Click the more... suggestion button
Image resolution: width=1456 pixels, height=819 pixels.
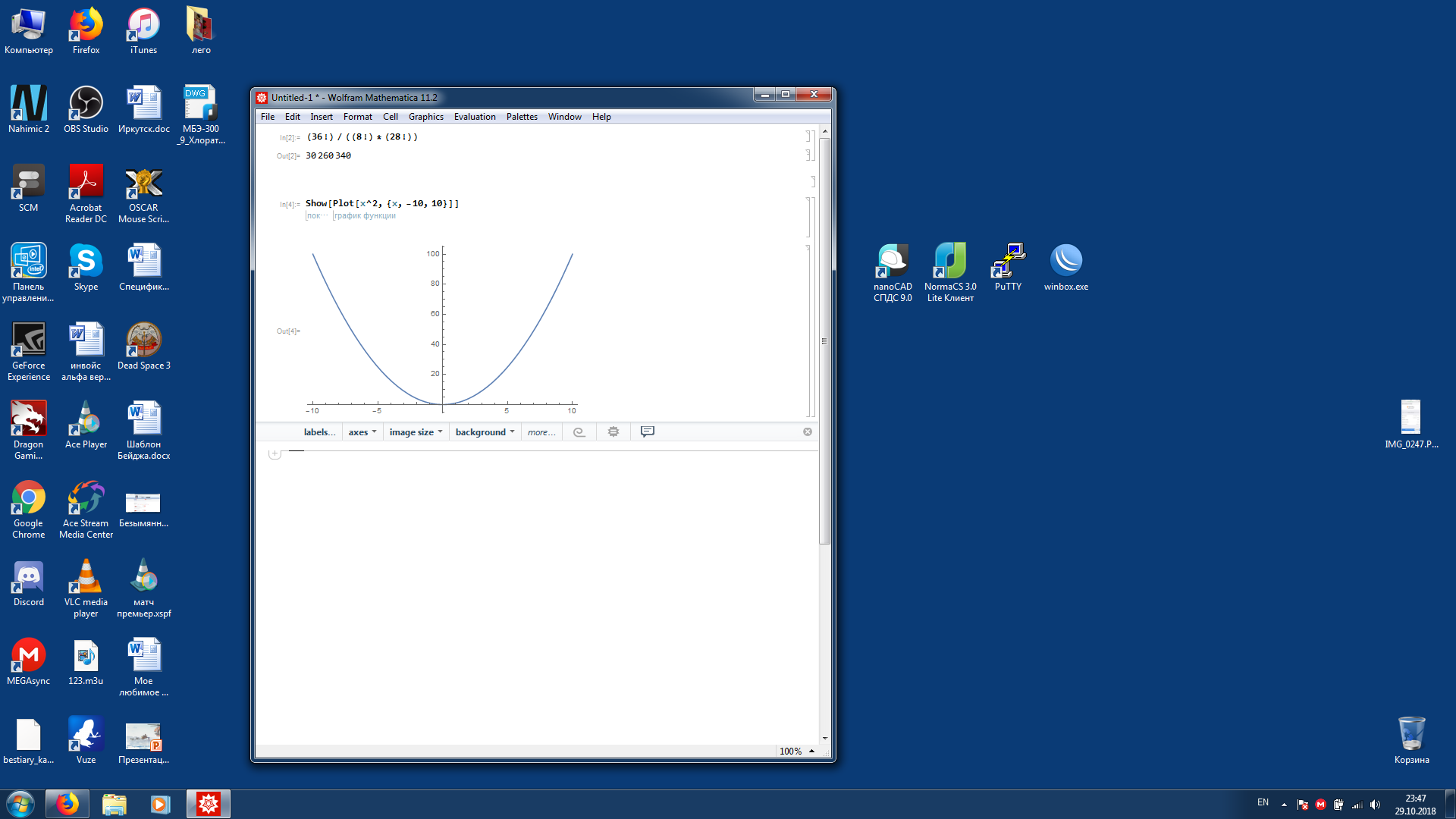pyautogui.click(x=541, y=432)
